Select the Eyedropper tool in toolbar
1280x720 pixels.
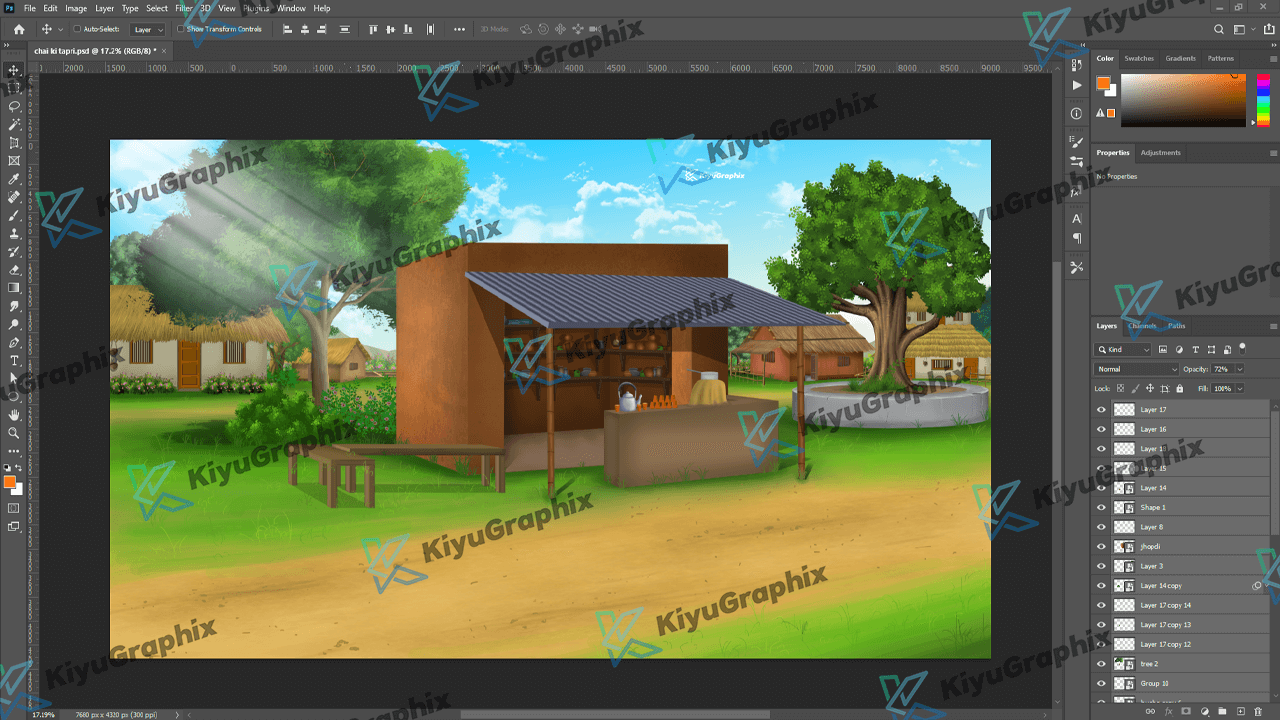point(14,179)
